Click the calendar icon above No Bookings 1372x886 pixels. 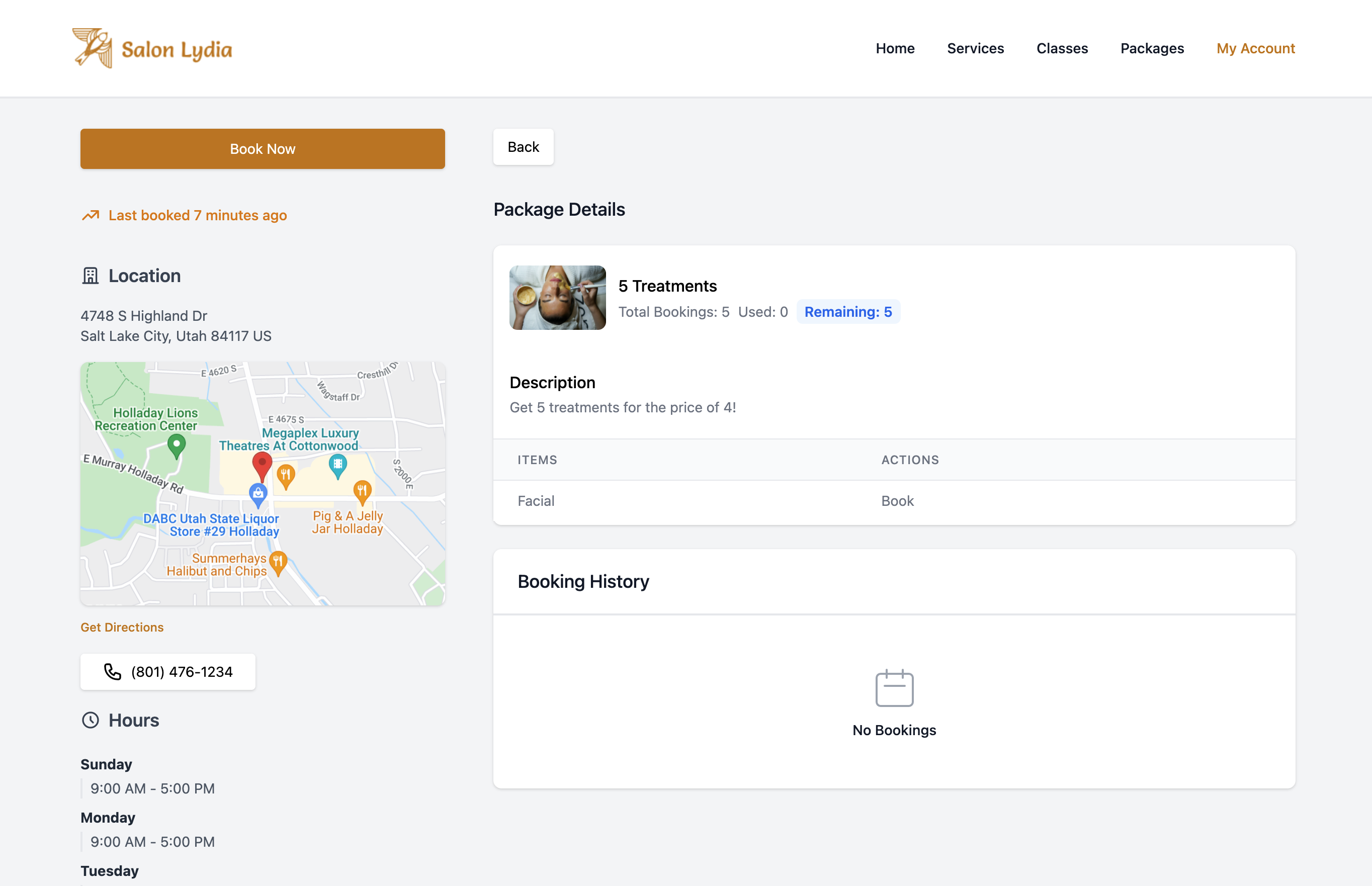tap(894, 687)
